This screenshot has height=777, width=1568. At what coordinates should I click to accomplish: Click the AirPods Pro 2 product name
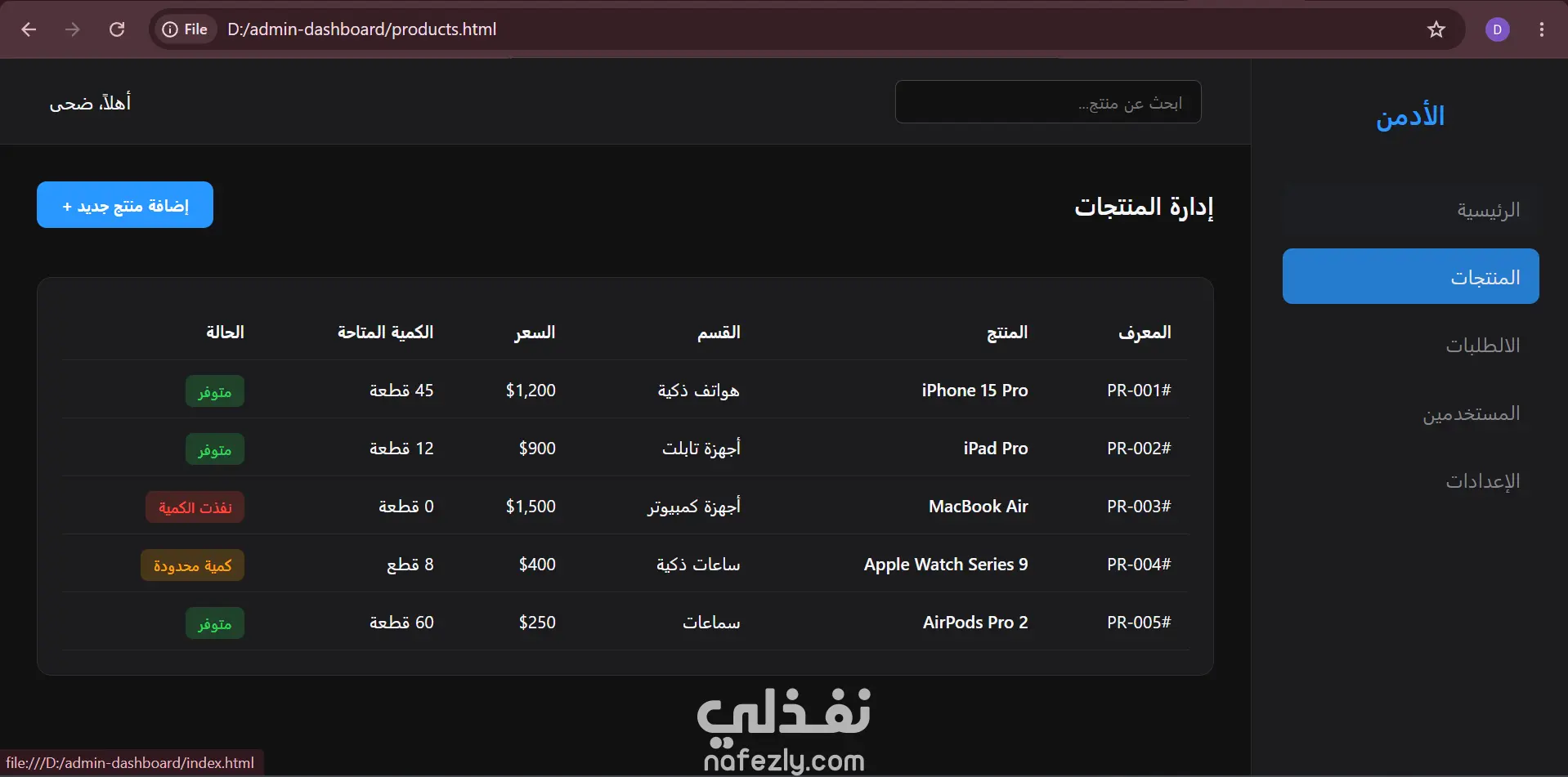tap(975, 623)
